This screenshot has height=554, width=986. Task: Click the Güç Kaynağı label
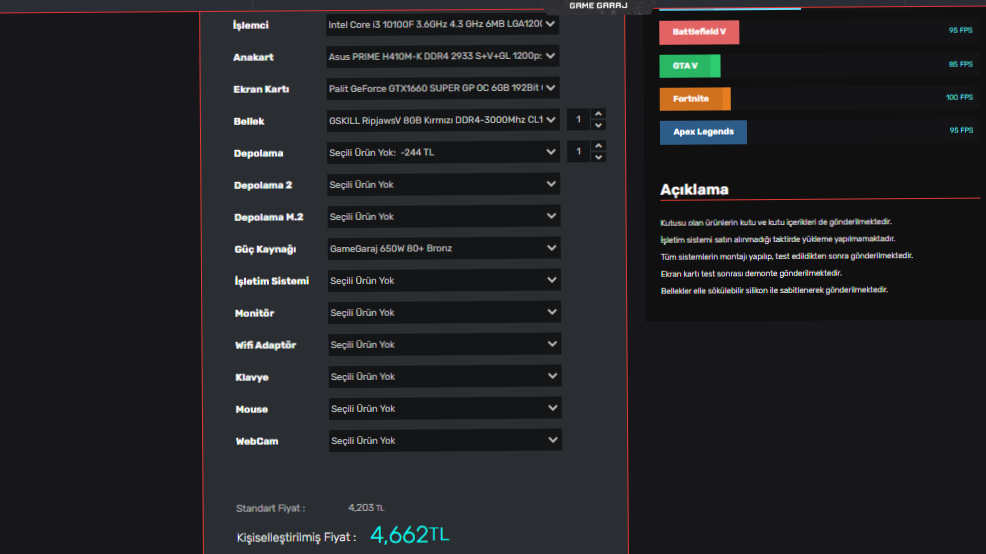265,250
